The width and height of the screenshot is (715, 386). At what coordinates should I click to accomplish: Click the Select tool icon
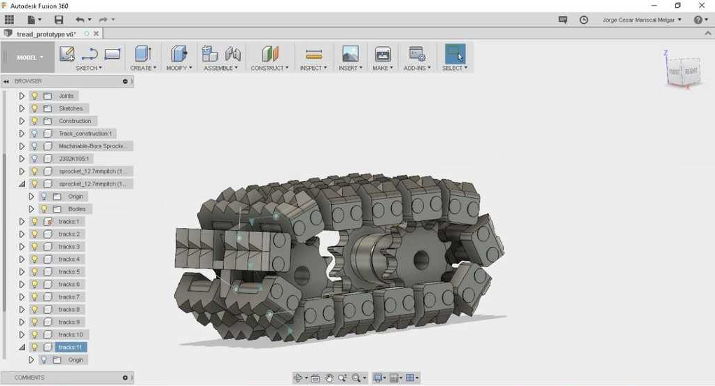(455, 54)
